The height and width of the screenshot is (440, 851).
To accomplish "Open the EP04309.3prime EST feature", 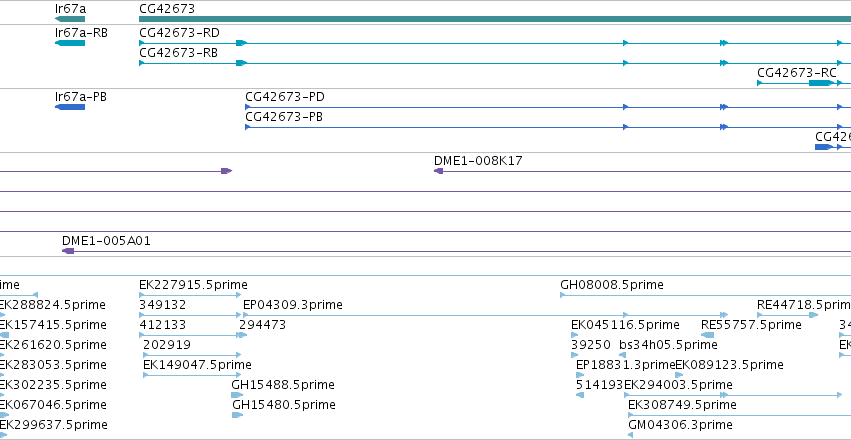I will tap(485, 315).
